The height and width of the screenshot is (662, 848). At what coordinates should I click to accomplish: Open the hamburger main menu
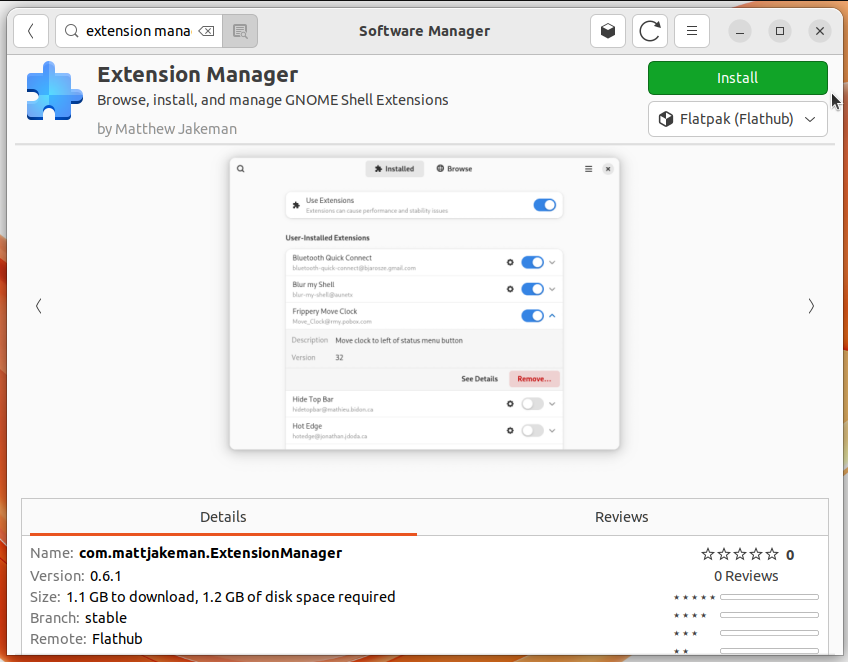click(x=692, y=31)
